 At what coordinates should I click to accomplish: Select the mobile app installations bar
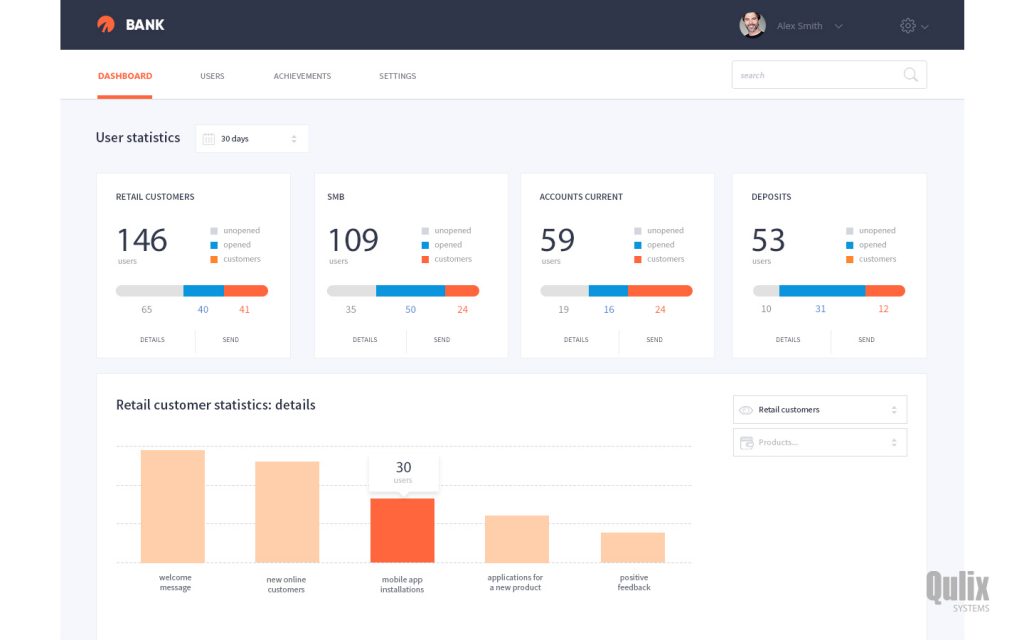point(402,530)
